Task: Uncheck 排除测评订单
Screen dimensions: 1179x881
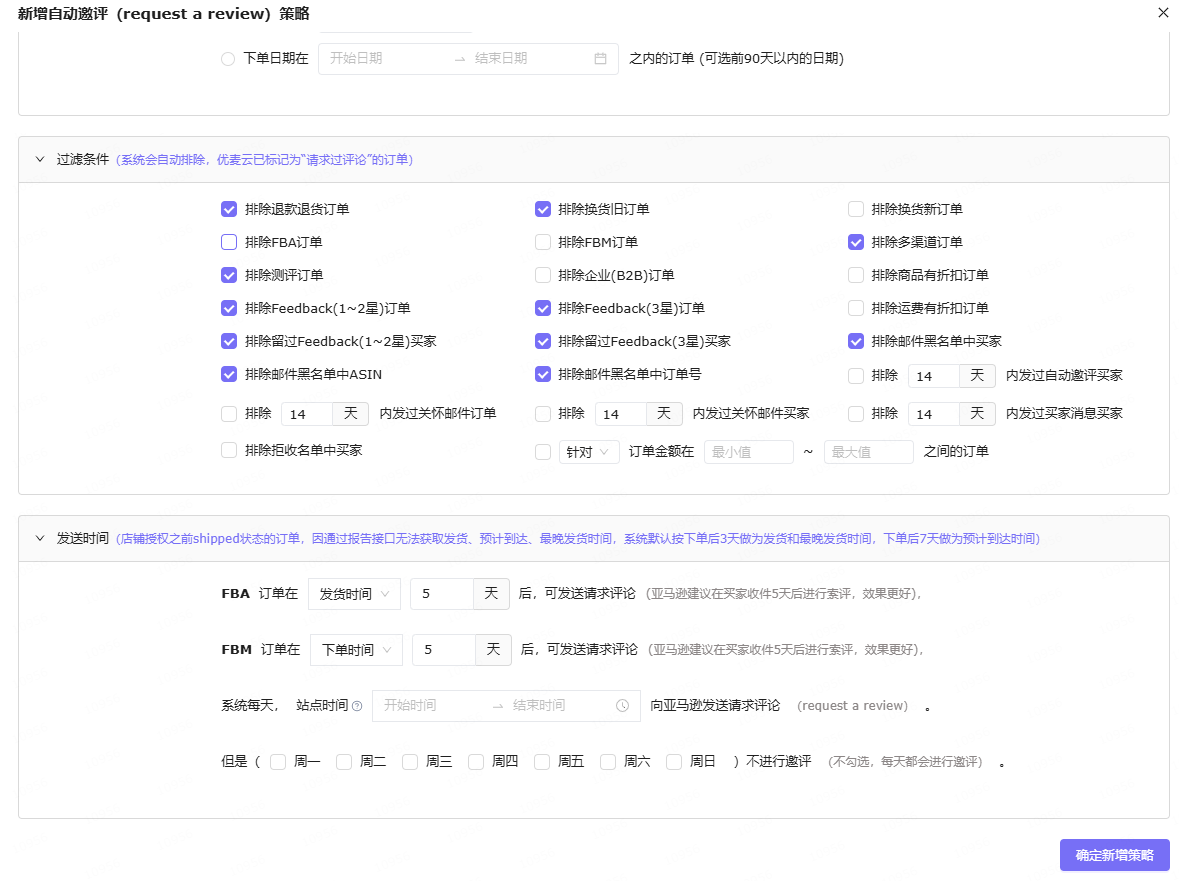Action: click(229, 275)
